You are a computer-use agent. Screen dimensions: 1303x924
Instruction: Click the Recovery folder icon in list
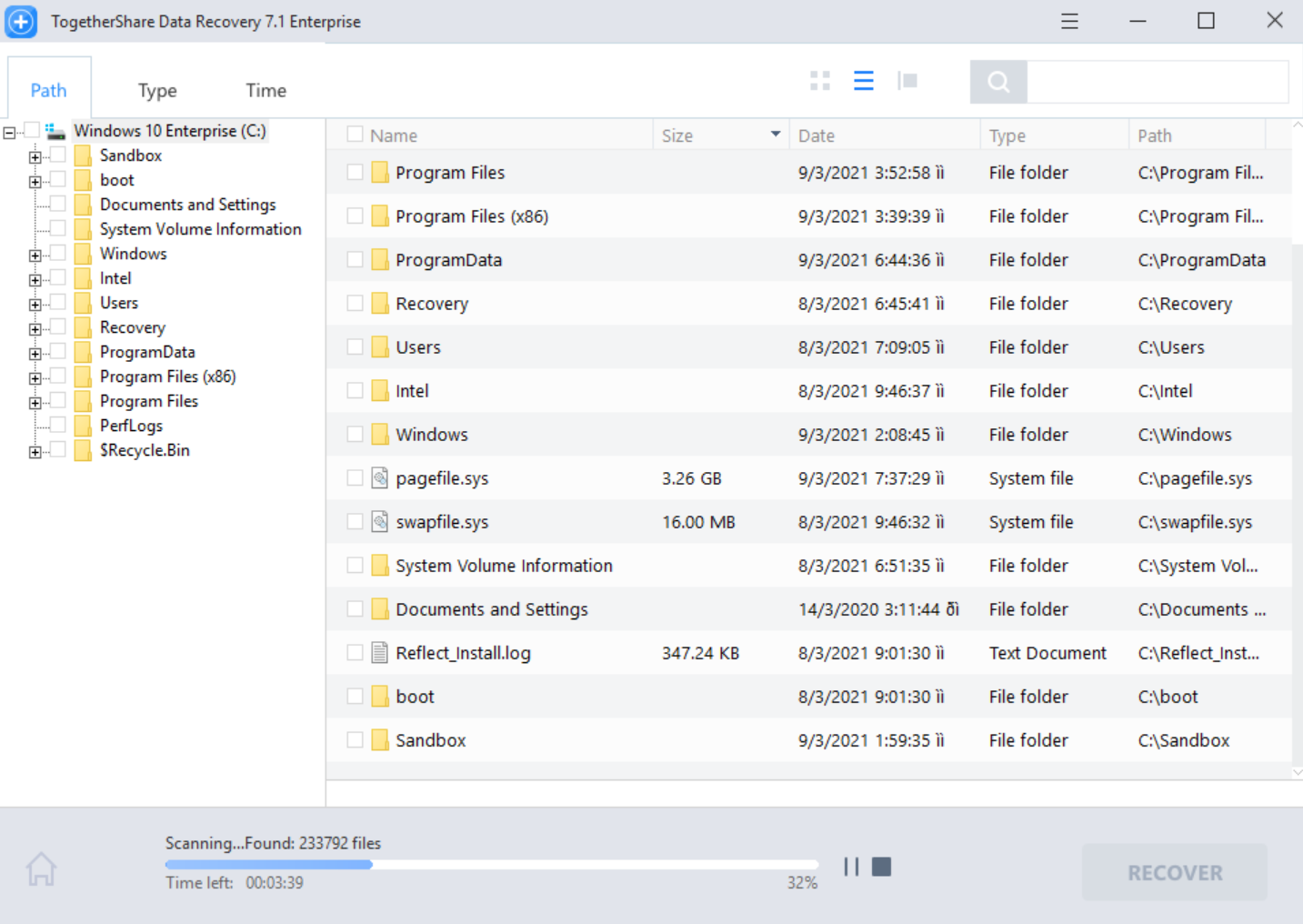click(380, 303)
